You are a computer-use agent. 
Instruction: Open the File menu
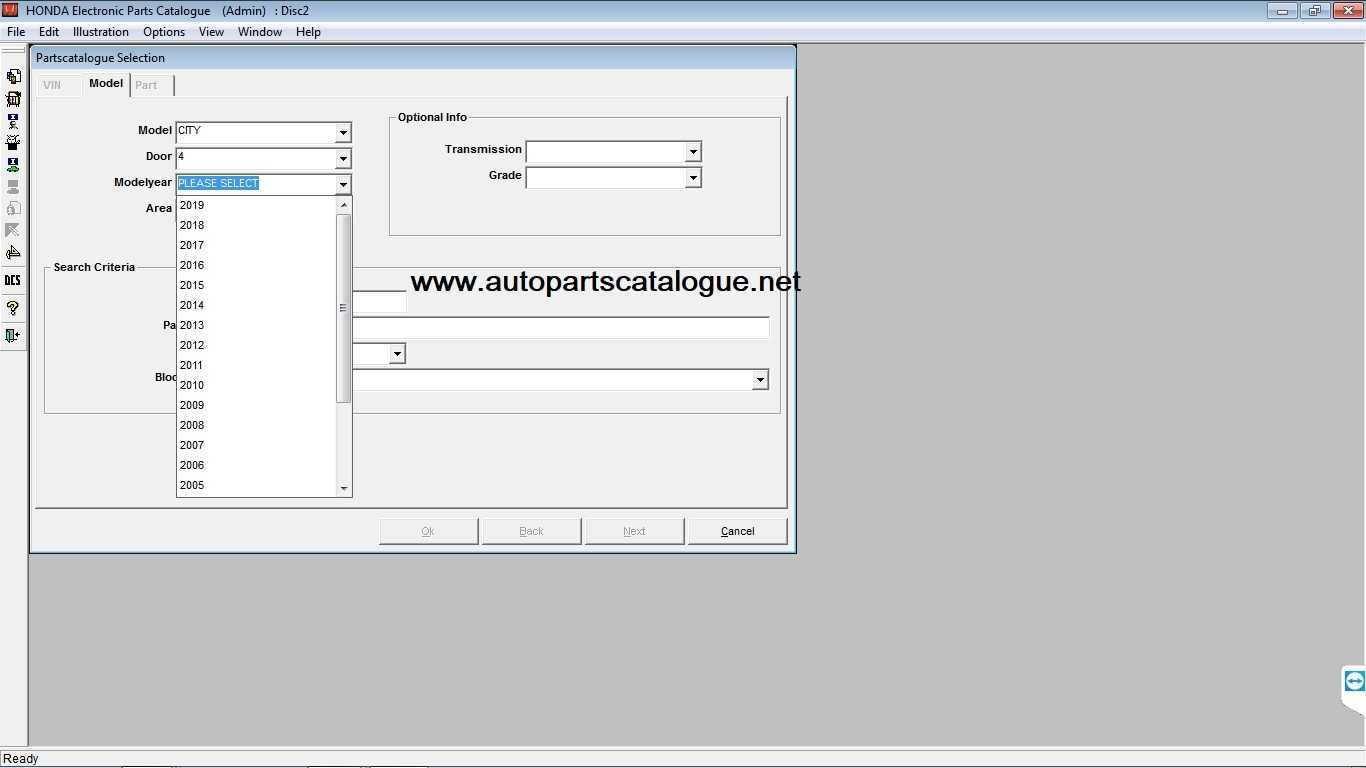click(16, 32)
